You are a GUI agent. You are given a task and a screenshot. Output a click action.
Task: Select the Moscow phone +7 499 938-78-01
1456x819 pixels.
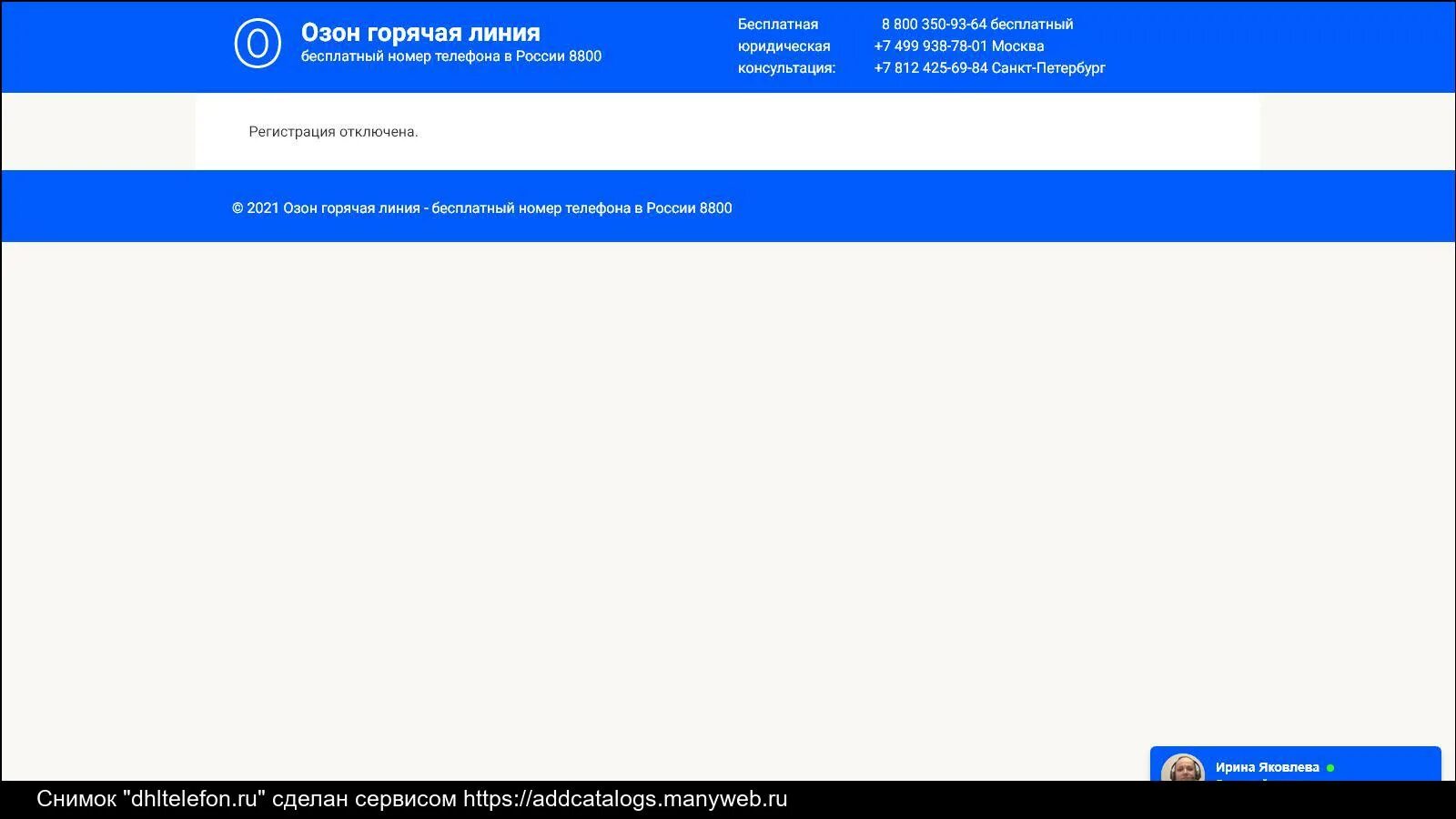959,46
